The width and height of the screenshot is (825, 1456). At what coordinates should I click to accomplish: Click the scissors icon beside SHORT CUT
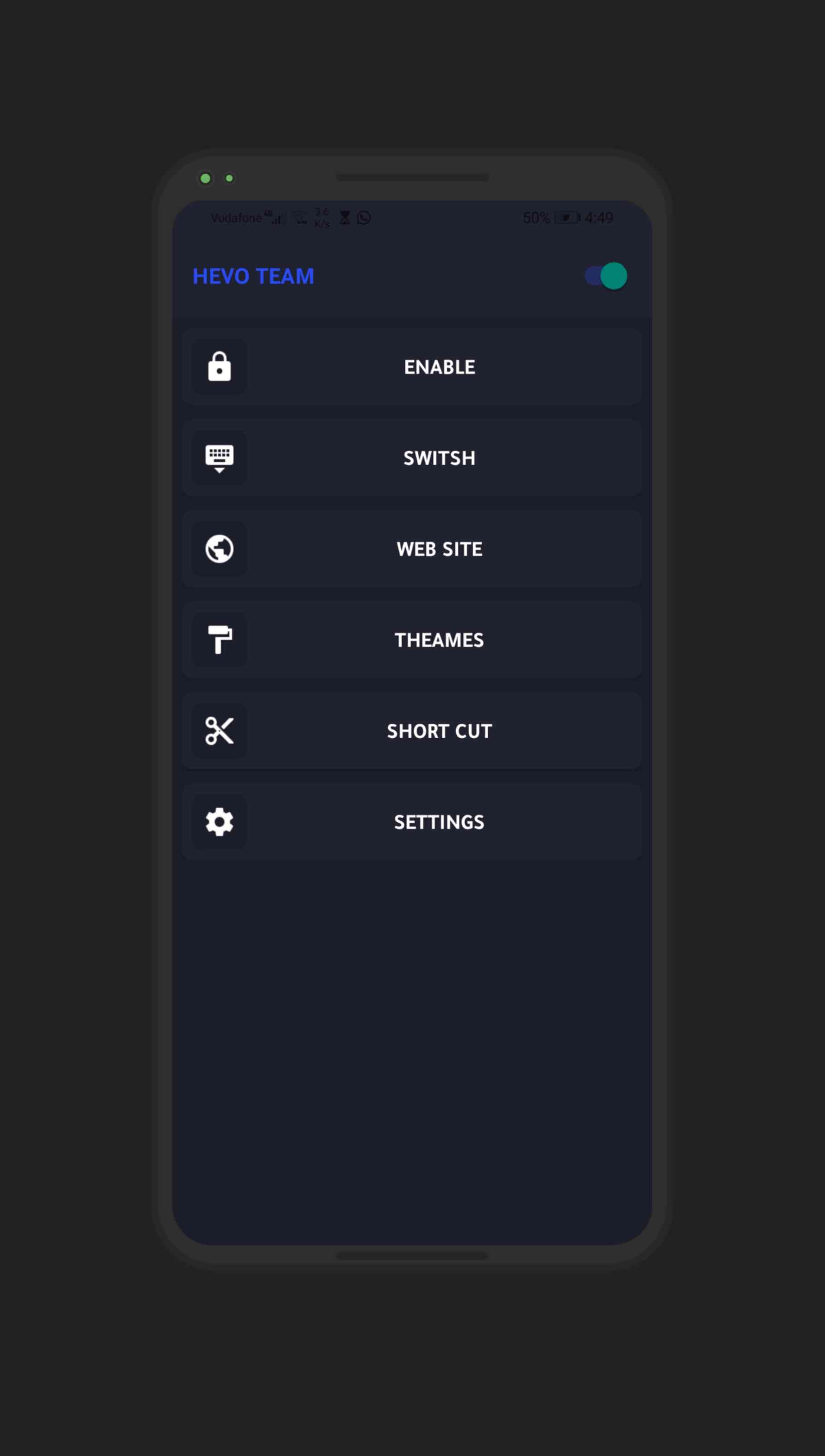pyautogui.click(x=219, y=731)
